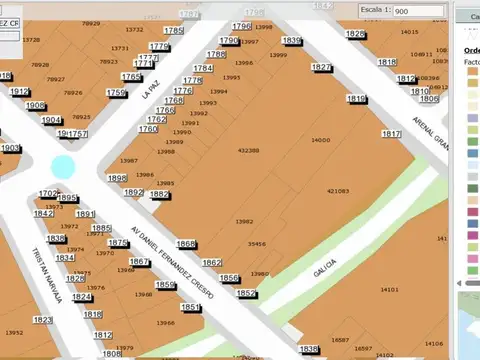Click the AV DANIEL FERNANDEZ CRESPO street label
Viewport: 480px width, 360px height.
click(x=172, y=263)
